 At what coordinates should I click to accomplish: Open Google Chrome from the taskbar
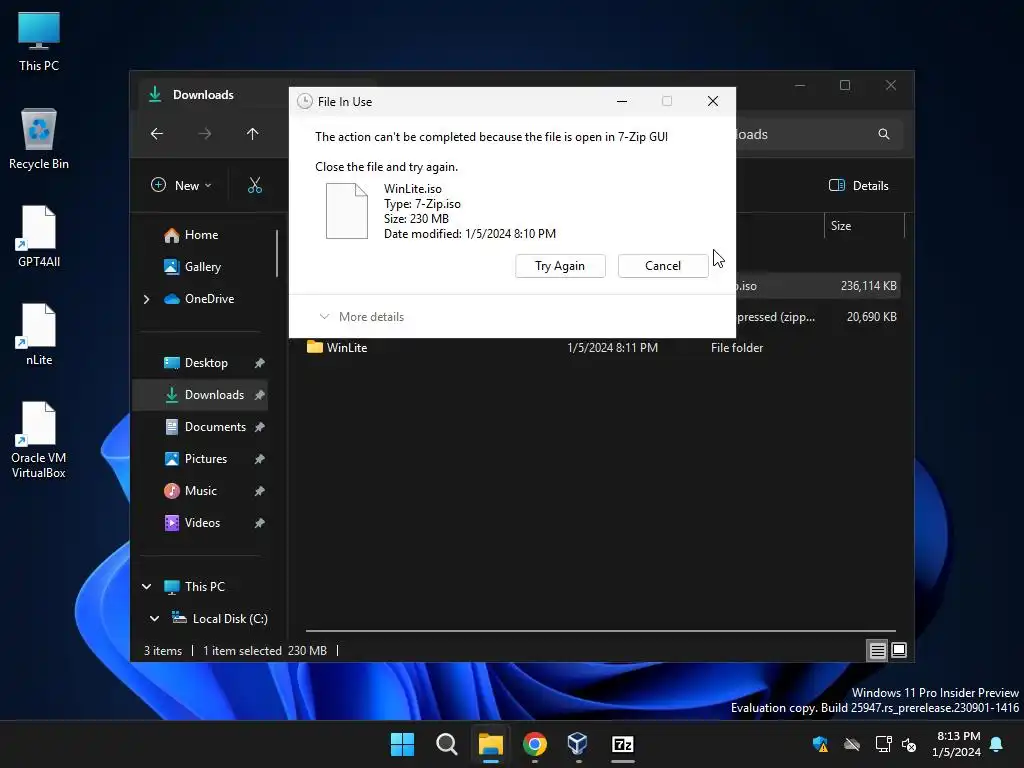click(x=535, y=744)
